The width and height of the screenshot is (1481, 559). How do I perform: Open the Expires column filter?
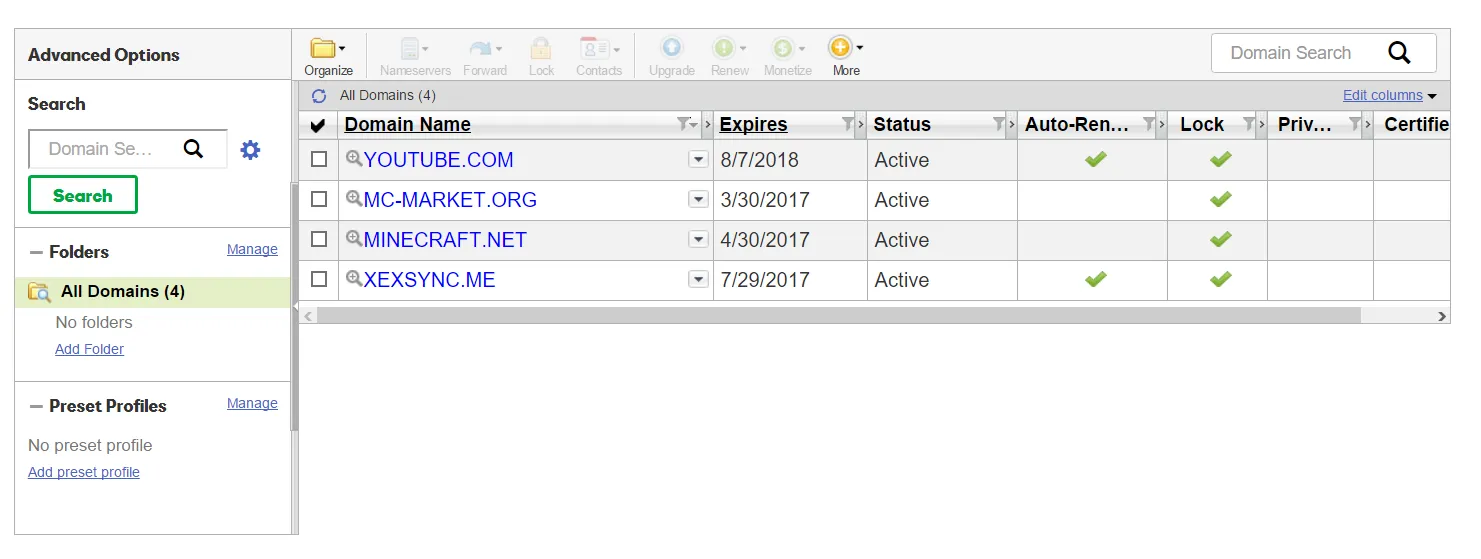pyautogui.click(x=848, y=124)
